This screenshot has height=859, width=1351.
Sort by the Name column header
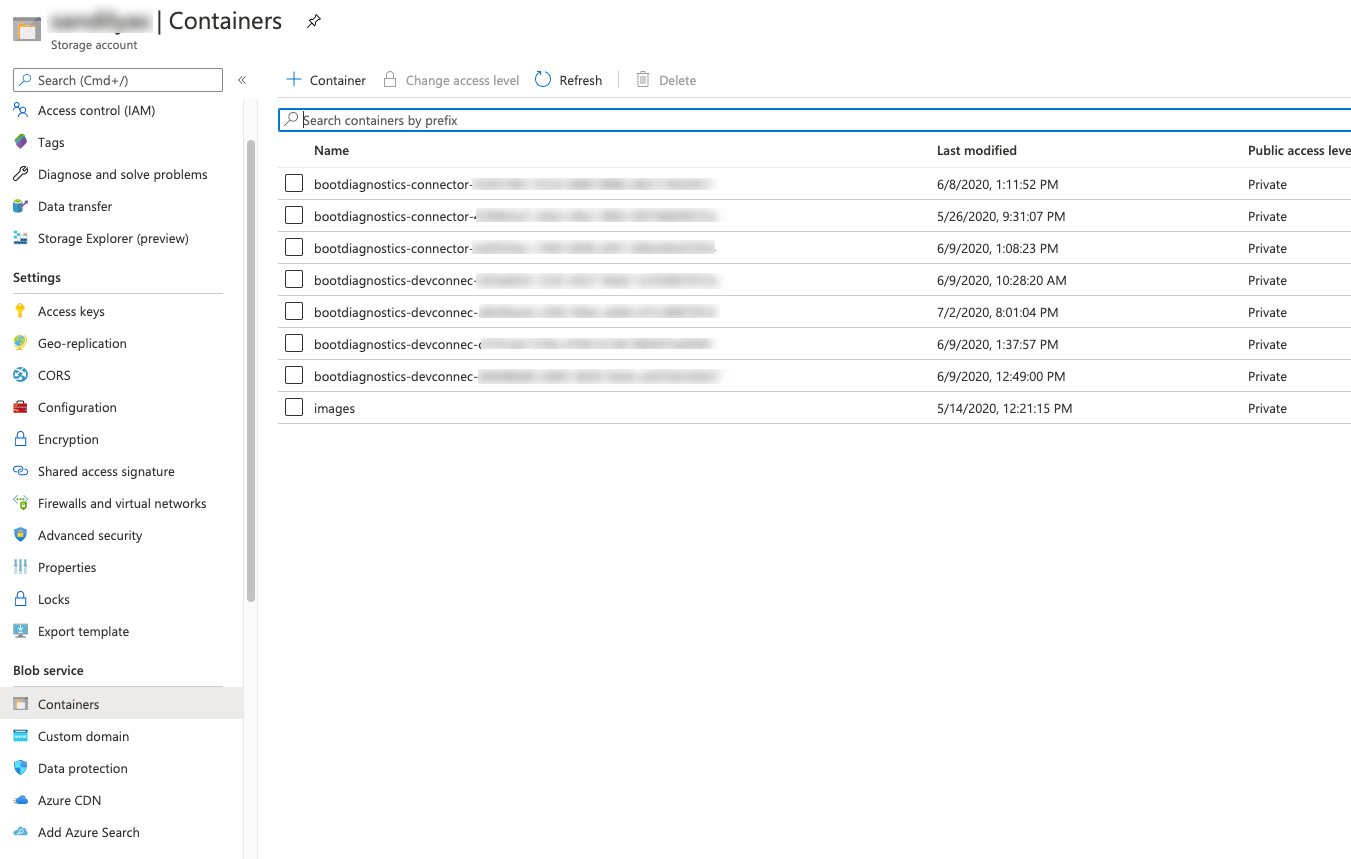331,150
